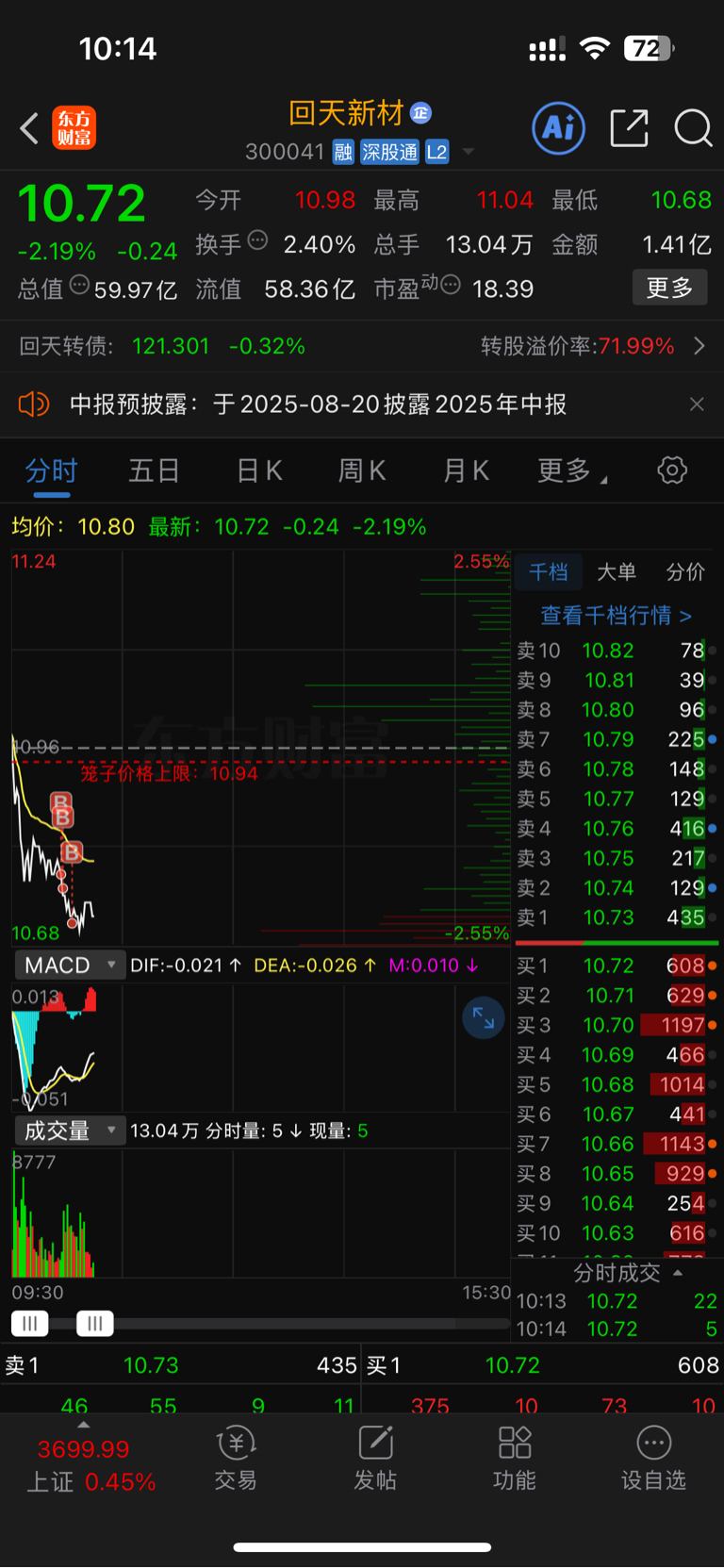This screenshot has height=1568, width=724.
Task: Open 查看千档行情 link
Action: pyautogui.click(x=617, y=616)
